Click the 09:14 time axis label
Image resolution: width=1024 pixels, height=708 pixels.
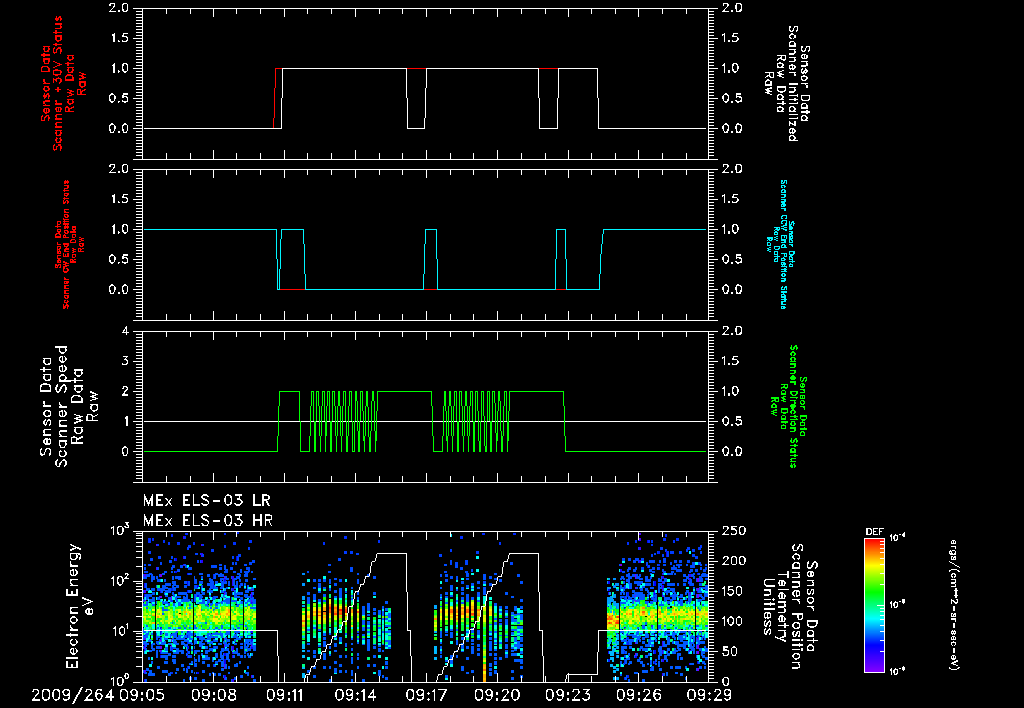point(356,695)
